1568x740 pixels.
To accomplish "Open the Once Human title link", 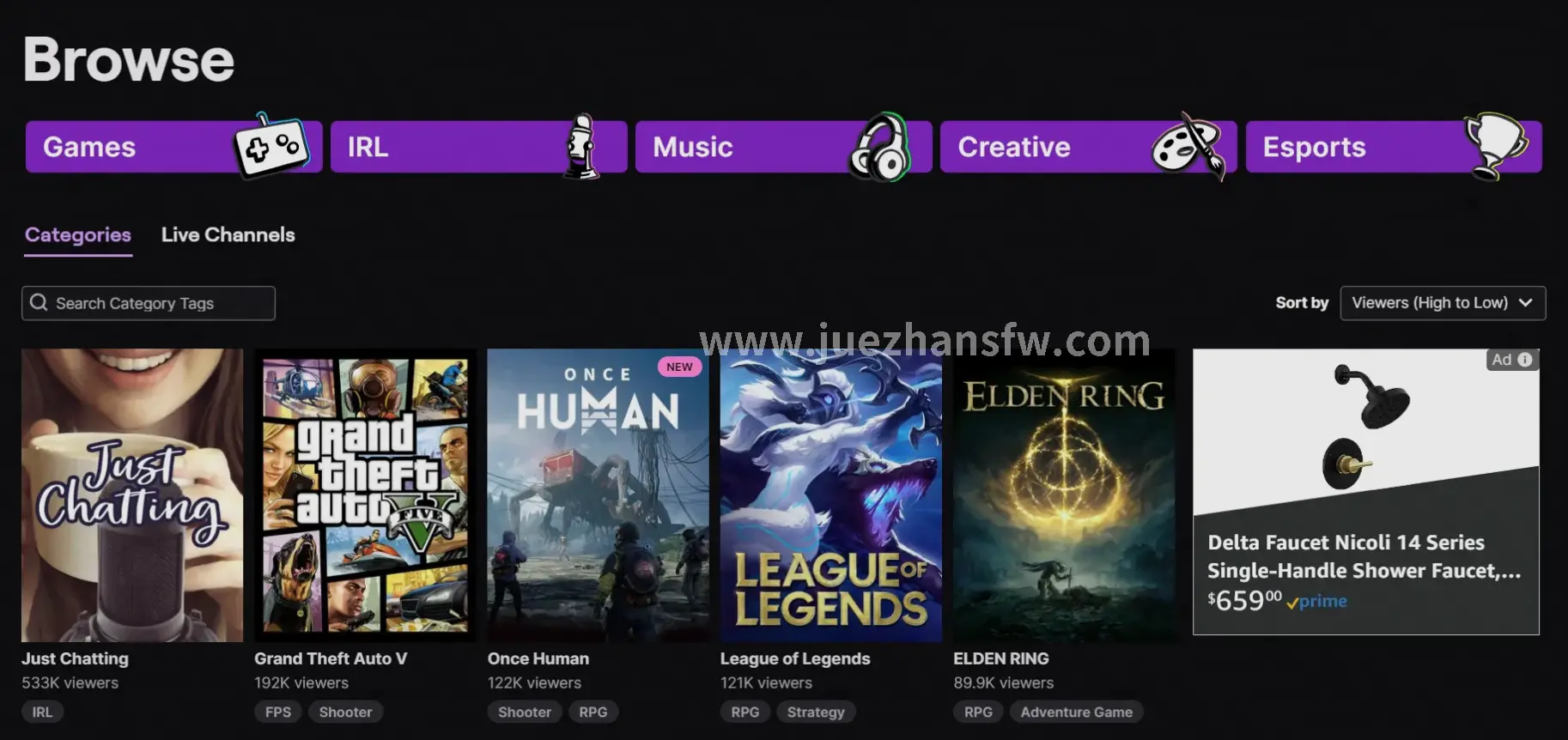I will pos(538,658).
